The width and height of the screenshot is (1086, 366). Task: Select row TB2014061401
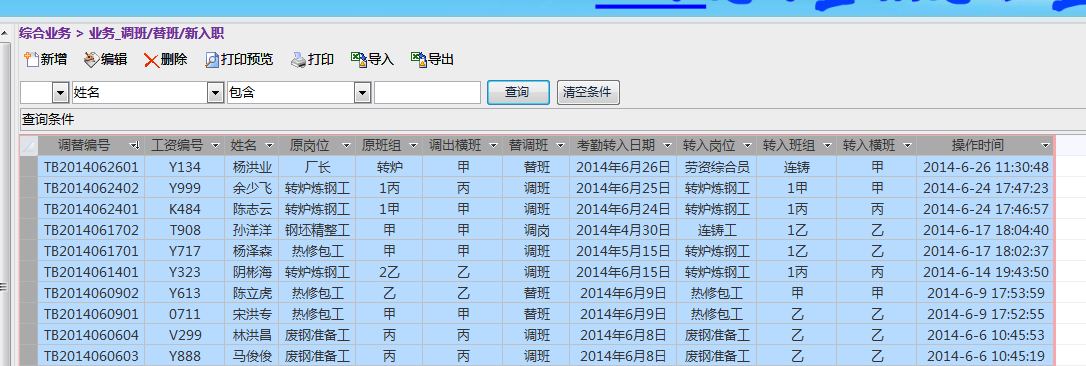537,272
